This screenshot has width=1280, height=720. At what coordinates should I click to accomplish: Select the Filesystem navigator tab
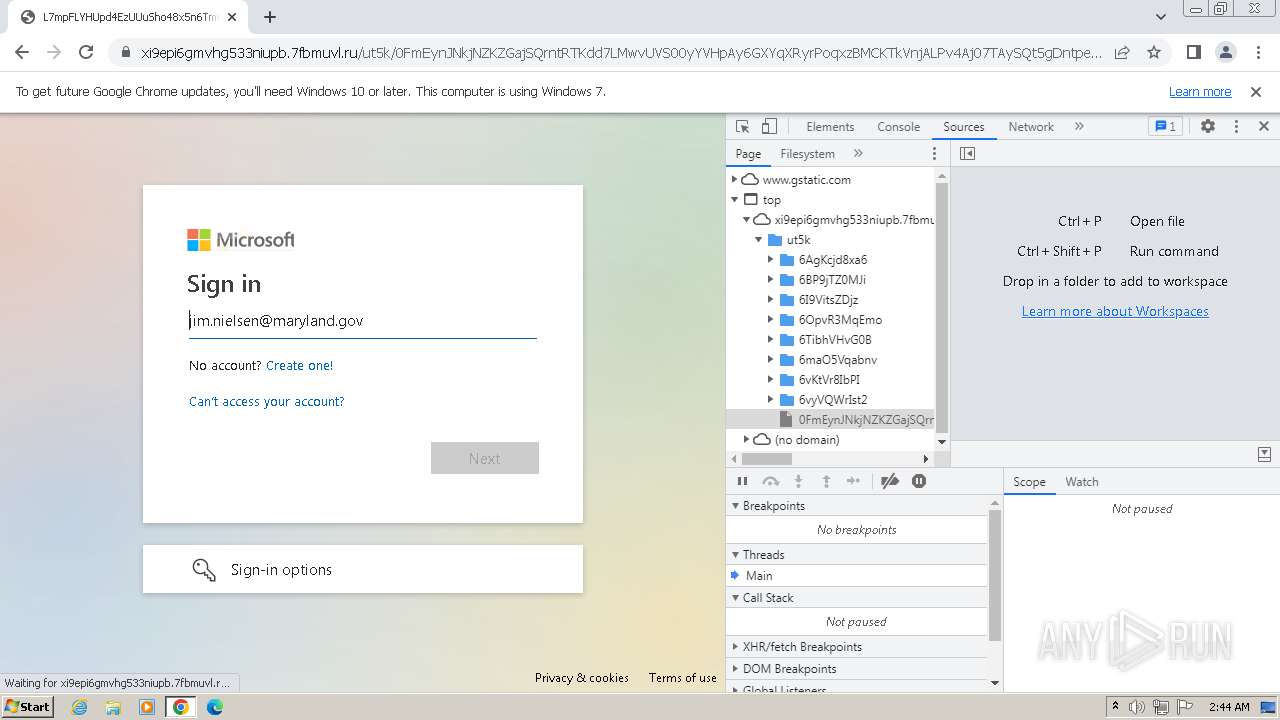807,154
